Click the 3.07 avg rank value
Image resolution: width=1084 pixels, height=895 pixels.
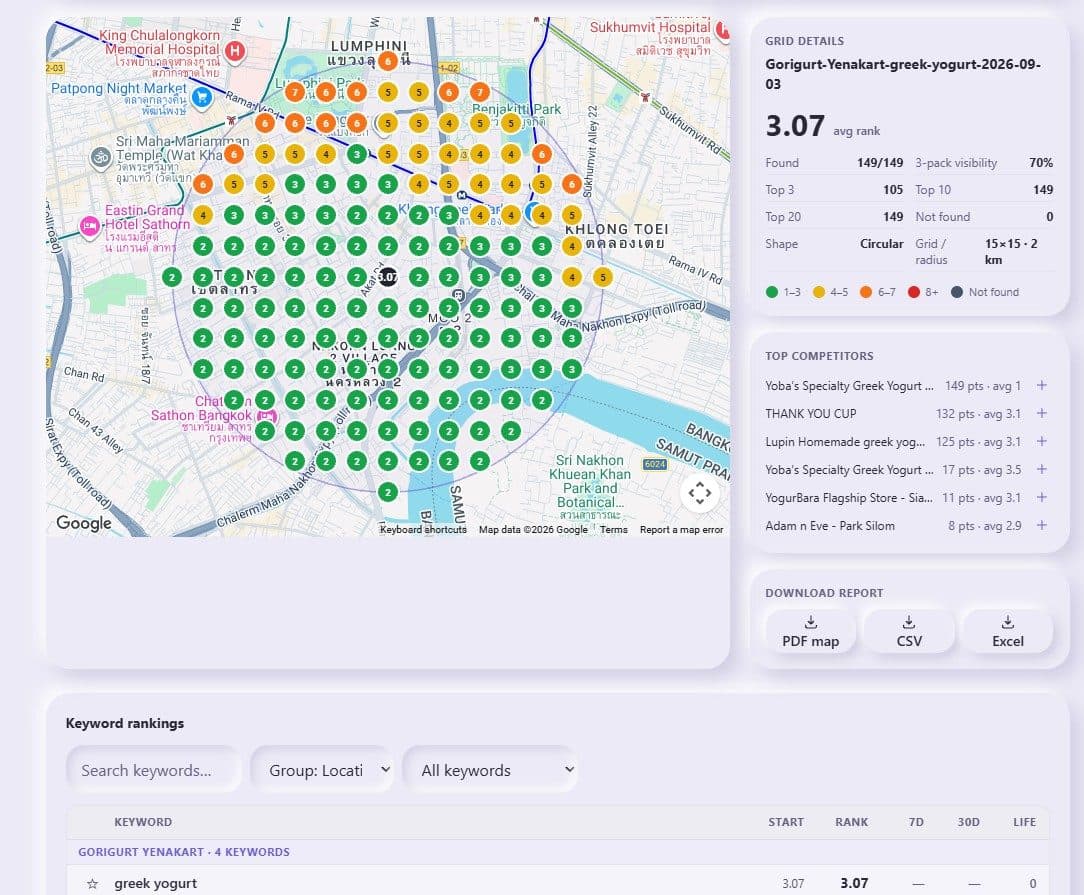[x=795, y=126]
